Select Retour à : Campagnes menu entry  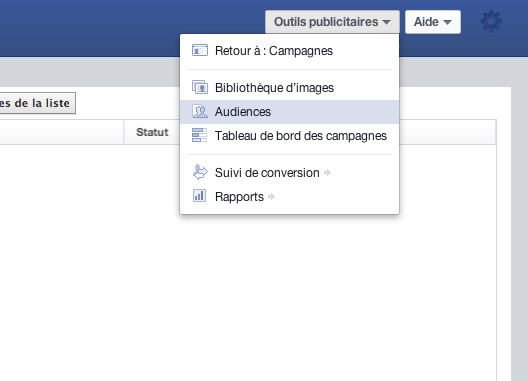[290, 51]
